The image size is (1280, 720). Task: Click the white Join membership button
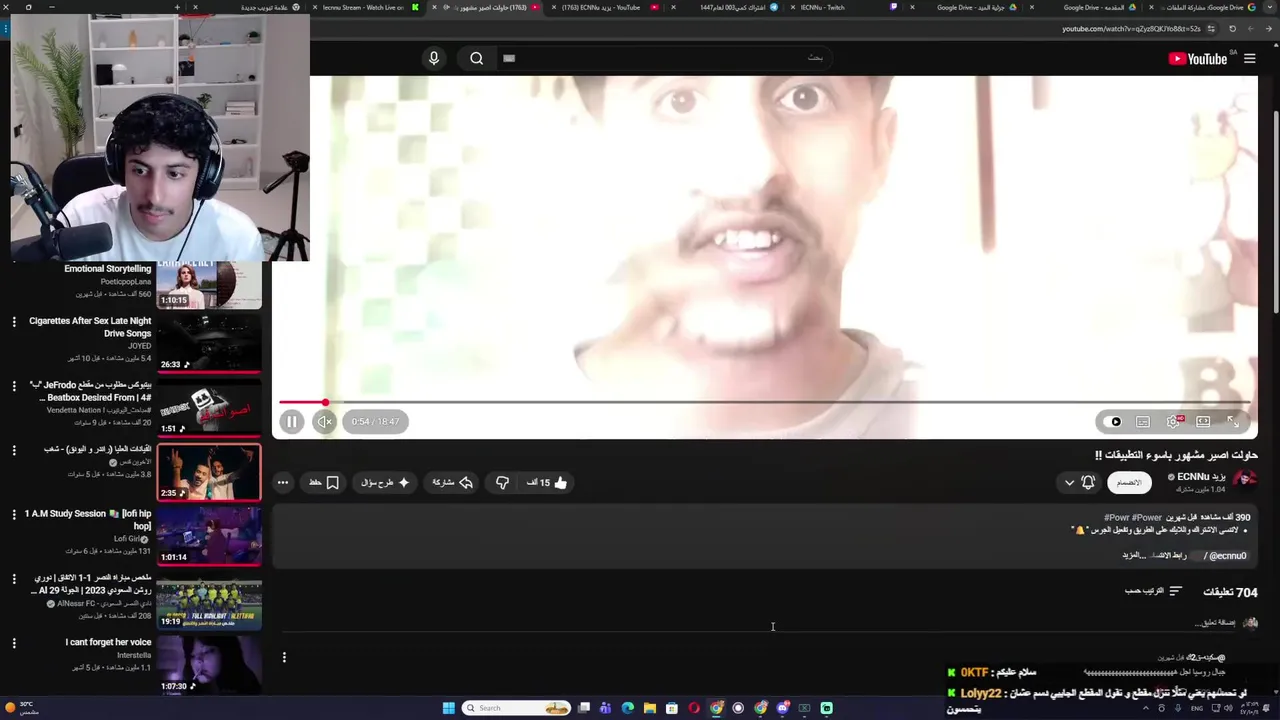click(1129, 482)
